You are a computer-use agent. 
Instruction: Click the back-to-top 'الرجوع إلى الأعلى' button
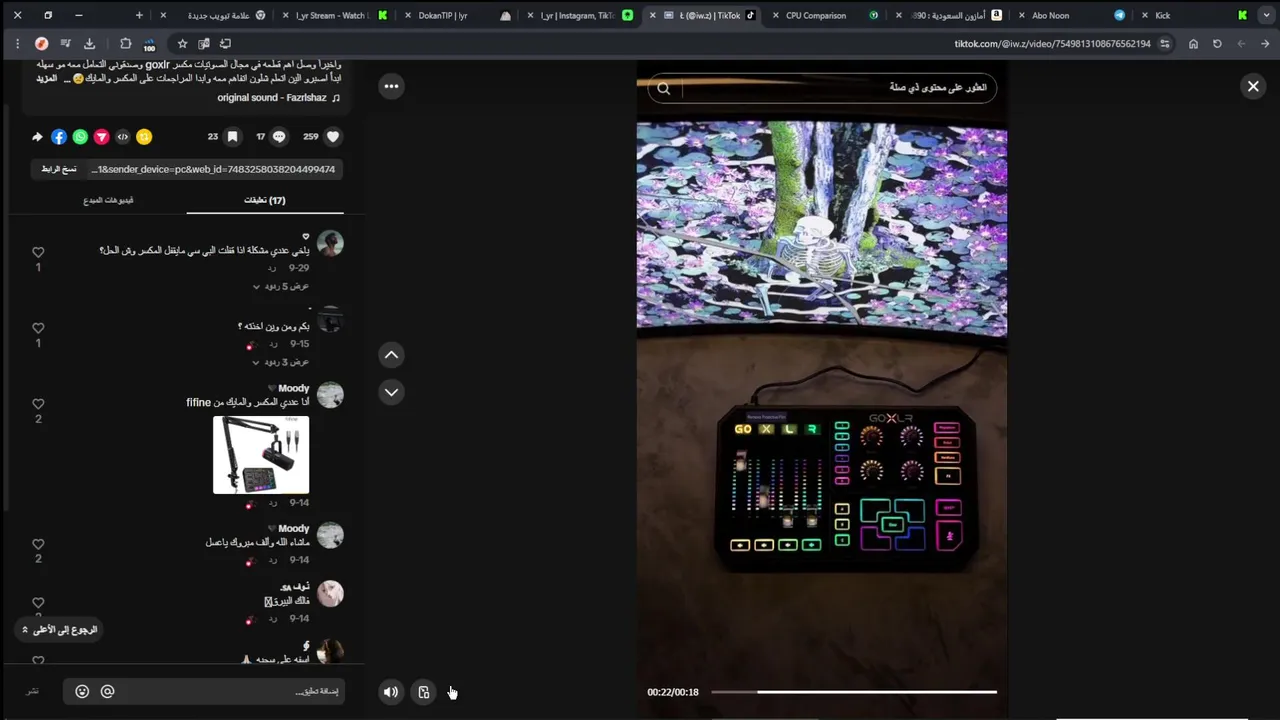(x=60, y=630)
